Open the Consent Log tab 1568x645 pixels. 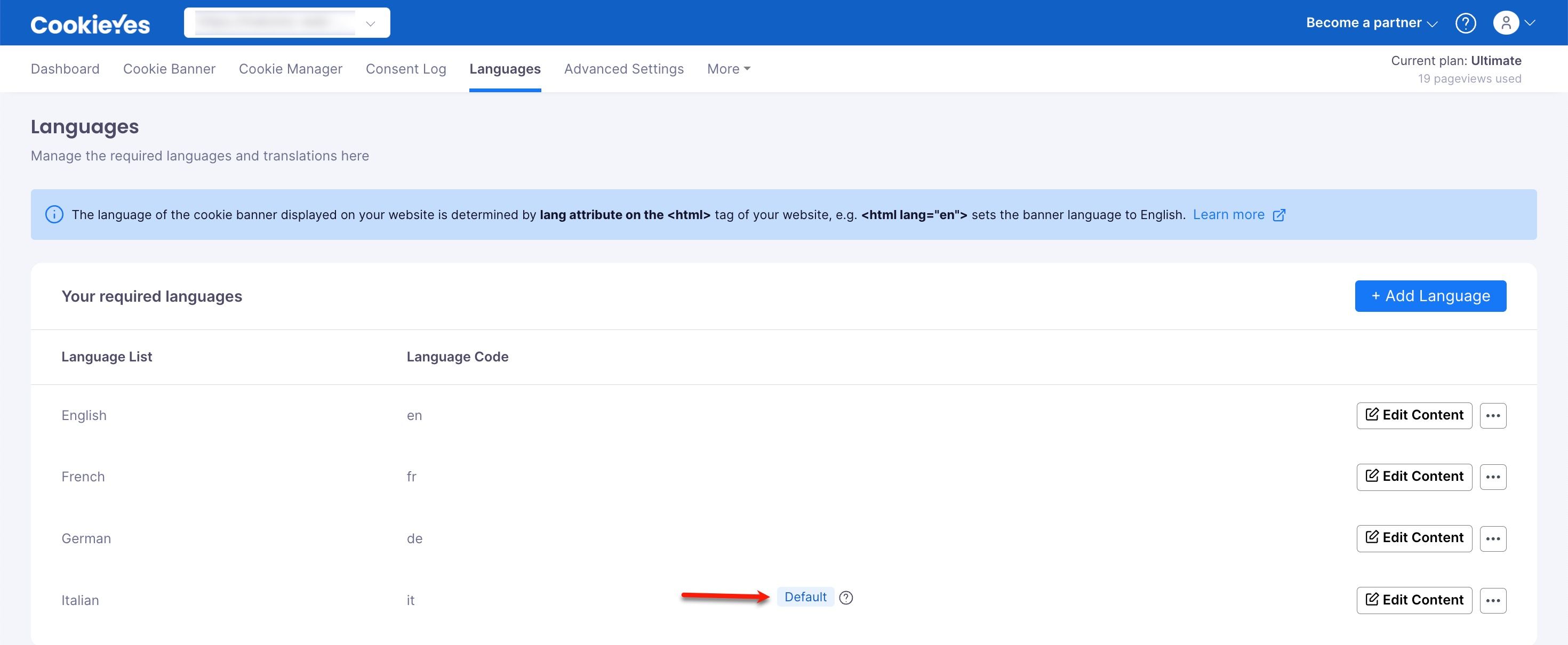pos(406,69)
